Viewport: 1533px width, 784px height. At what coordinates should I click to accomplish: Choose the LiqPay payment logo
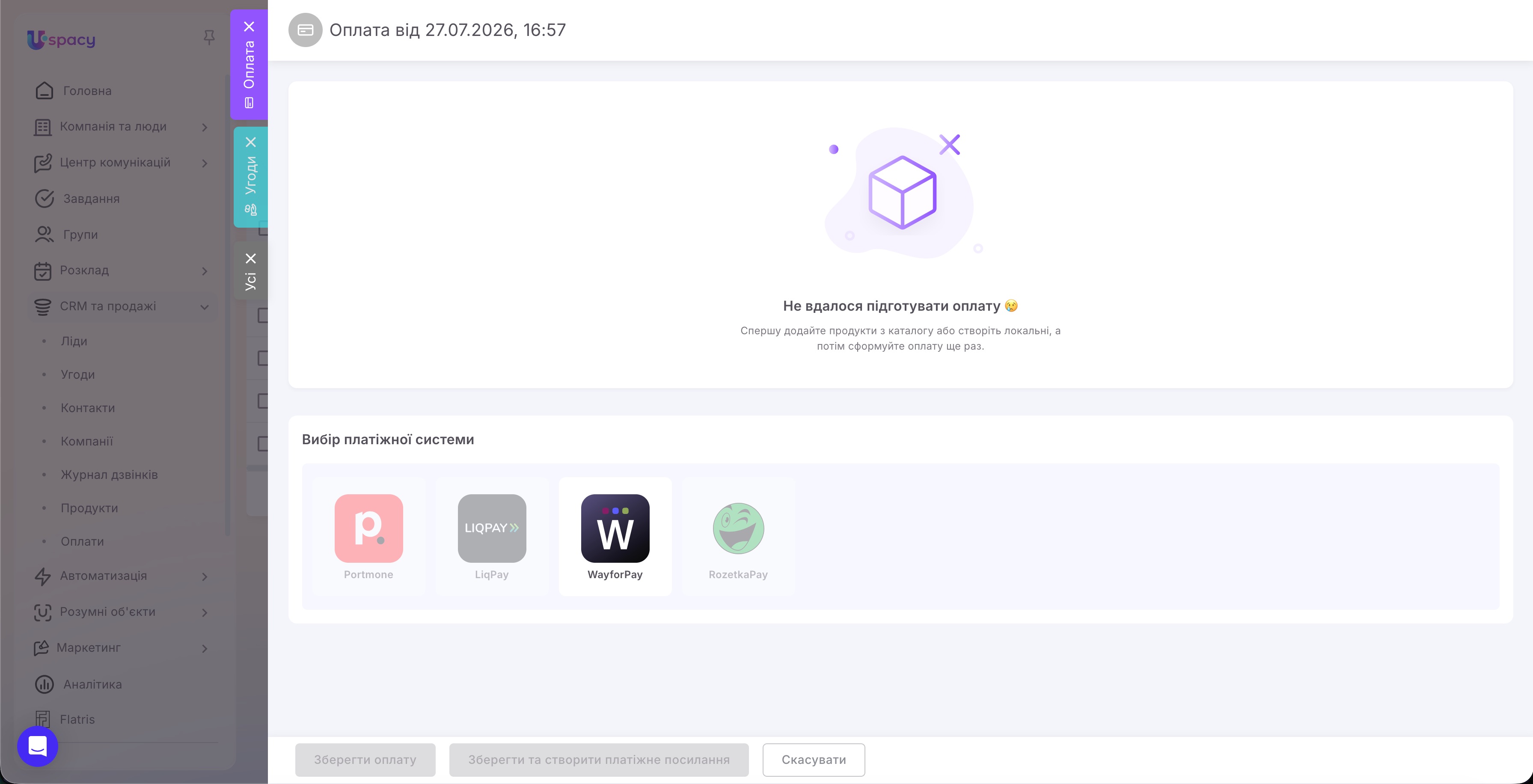click(492, 528)
